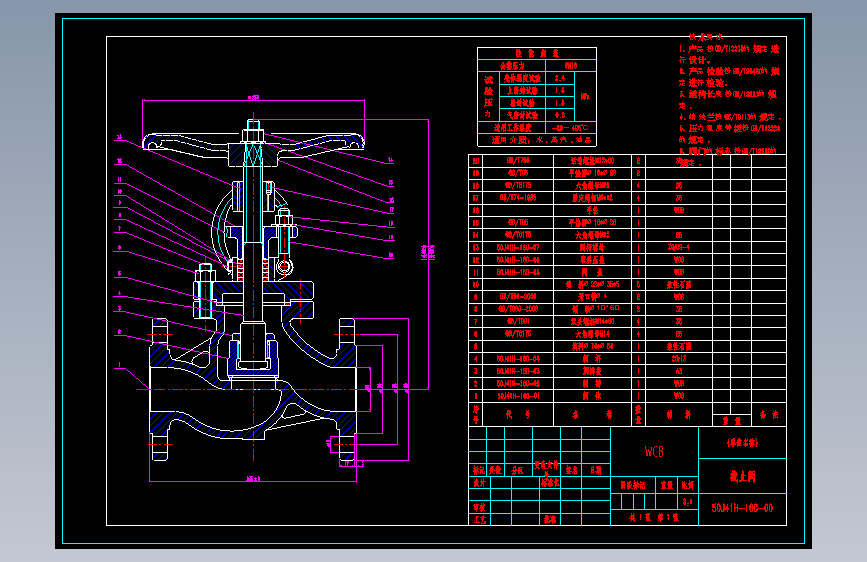The width and height of the screenshot is (867, 562).
Task: Click the 2.4 shell test pressure value
Action: point(560,78)
